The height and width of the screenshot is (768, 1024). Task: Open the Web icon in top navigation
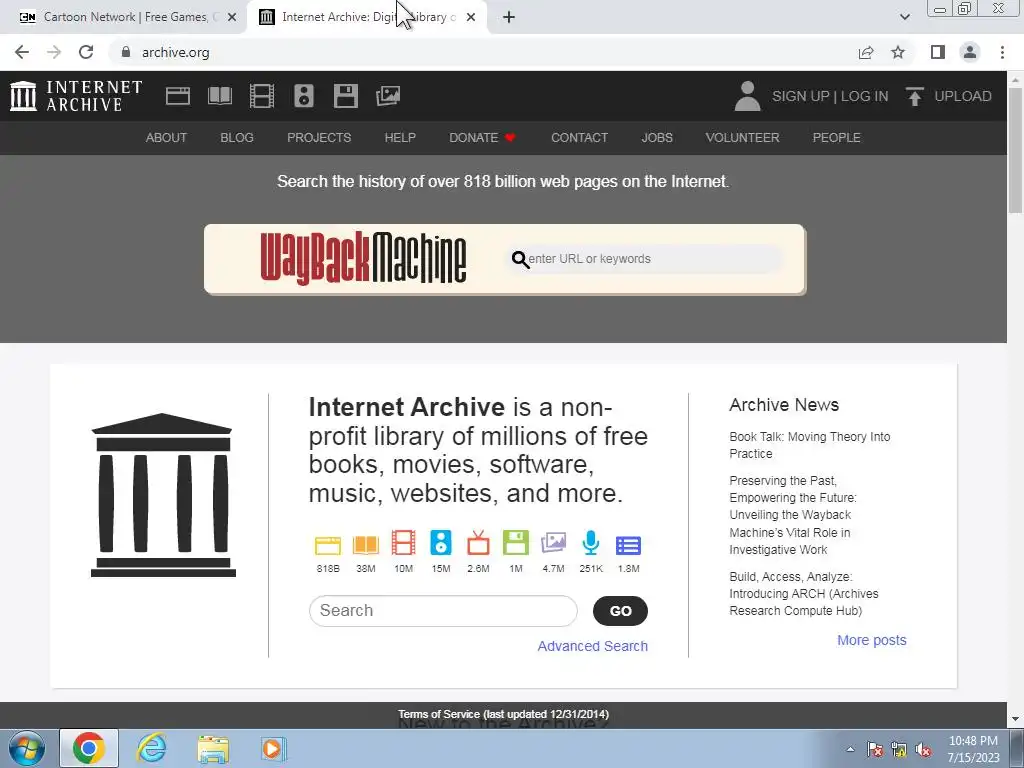click(x=178, y=96)
